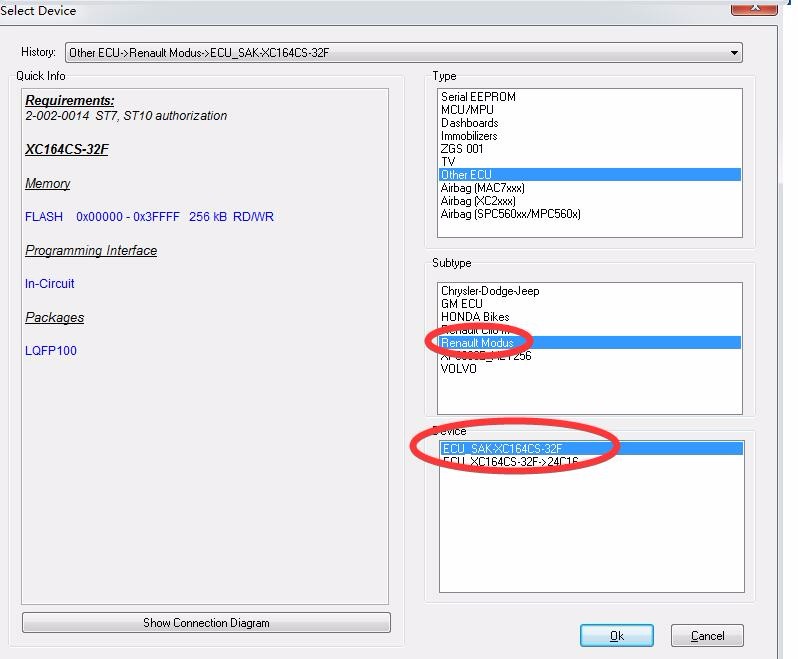The image size is (798, 659).
Task: Close the Select Device dialog
Action: [754, 8]
